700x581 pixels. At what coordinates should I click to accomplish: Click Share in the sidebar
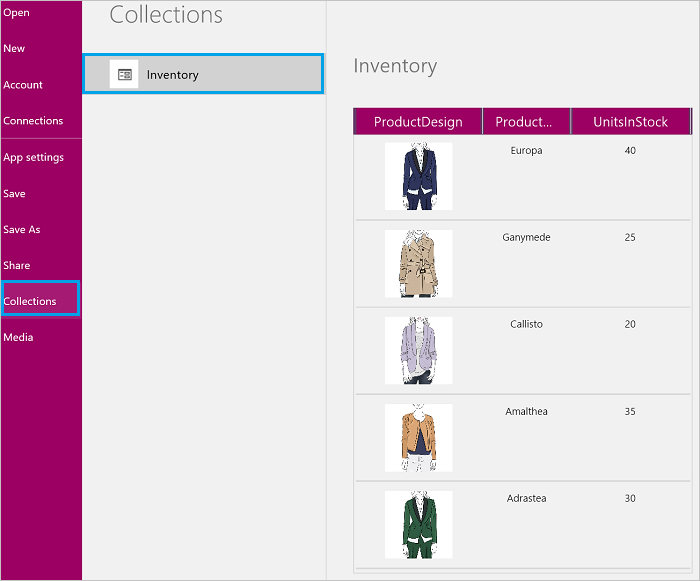point(17,265)
